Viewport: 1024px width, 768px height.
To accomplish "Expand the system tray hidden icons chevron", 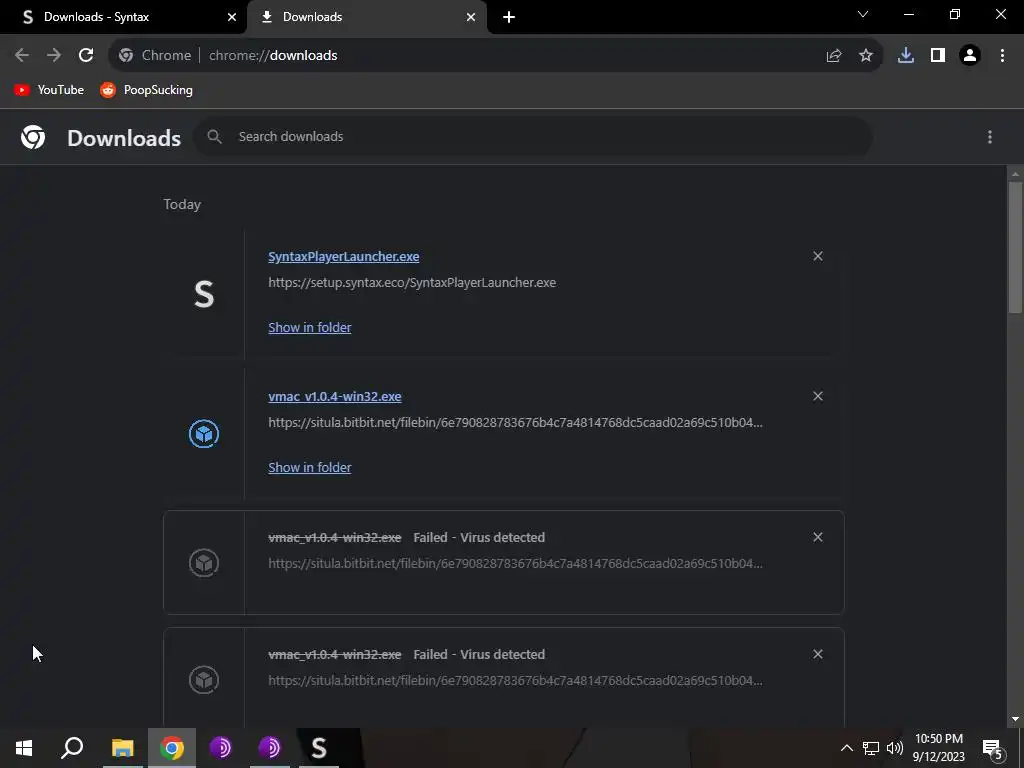I will 846,748.
